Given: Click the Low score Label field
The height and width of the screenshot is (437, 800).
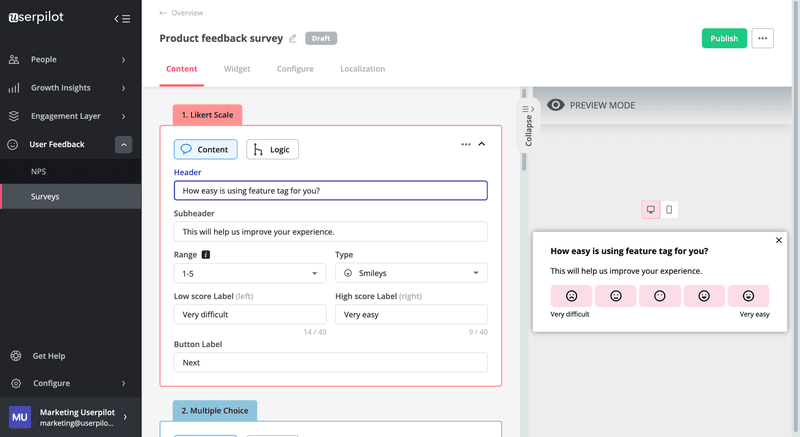Looking at the screenshot, I should point(250,315).
